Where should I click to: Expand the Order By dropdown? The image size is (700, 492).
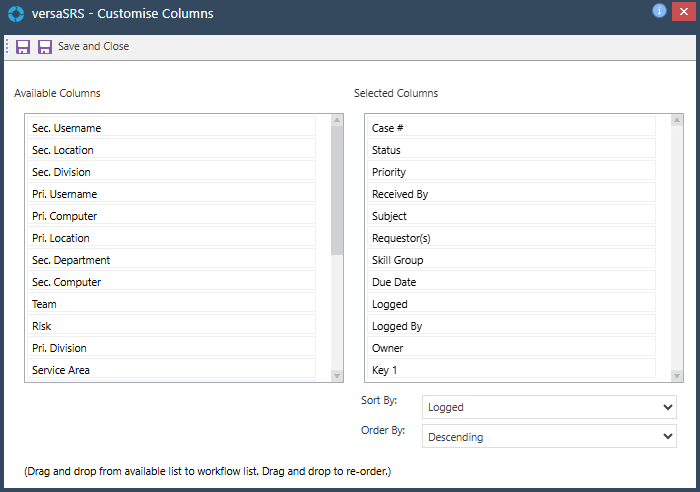point(549,436)
